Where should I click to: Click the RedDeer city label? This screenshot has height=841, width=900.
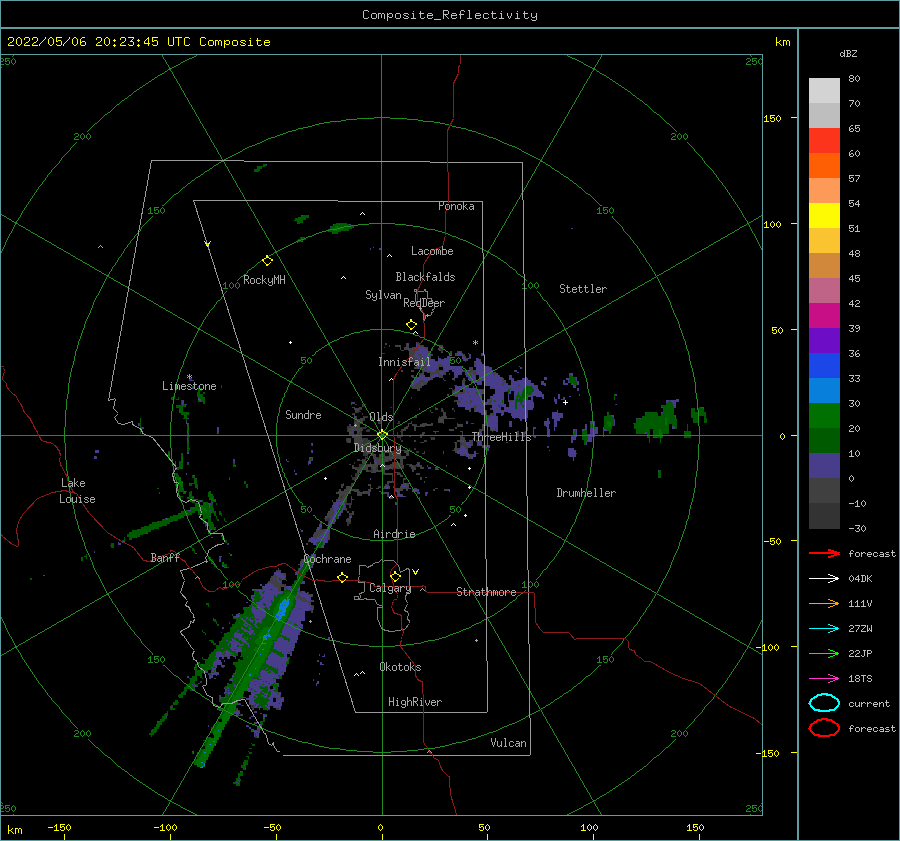pyautogui.click(x=424, y=303)
